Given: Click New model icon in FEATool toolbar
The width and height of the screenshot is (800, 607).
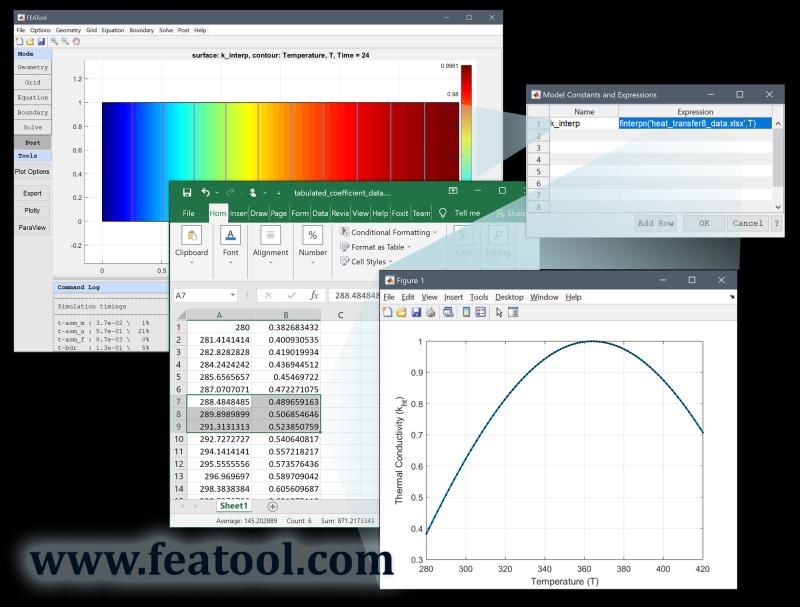Looking at the screenshot, I should [x=19, y=42].
